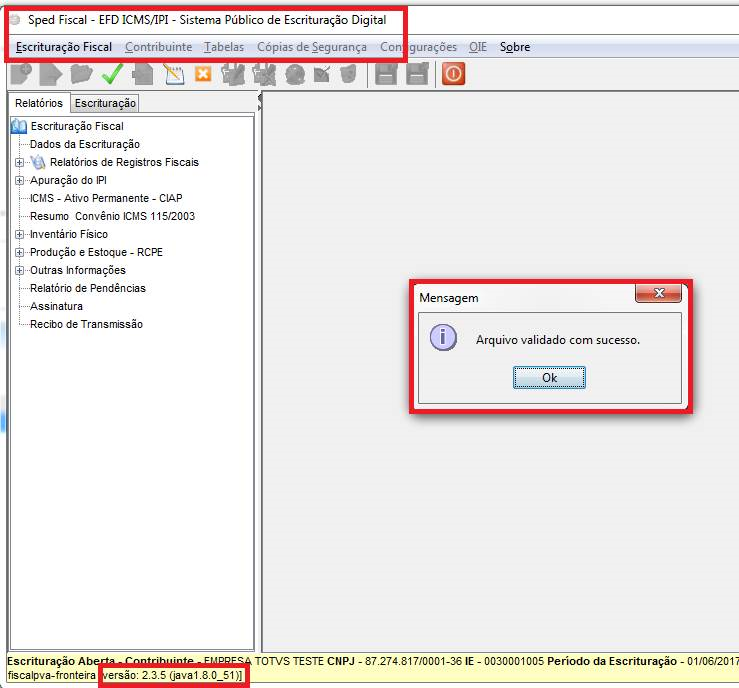The width and height of the screenshot is (739, 688).
Task: Switch to the Relatórios tab
Action: point(39,103)
